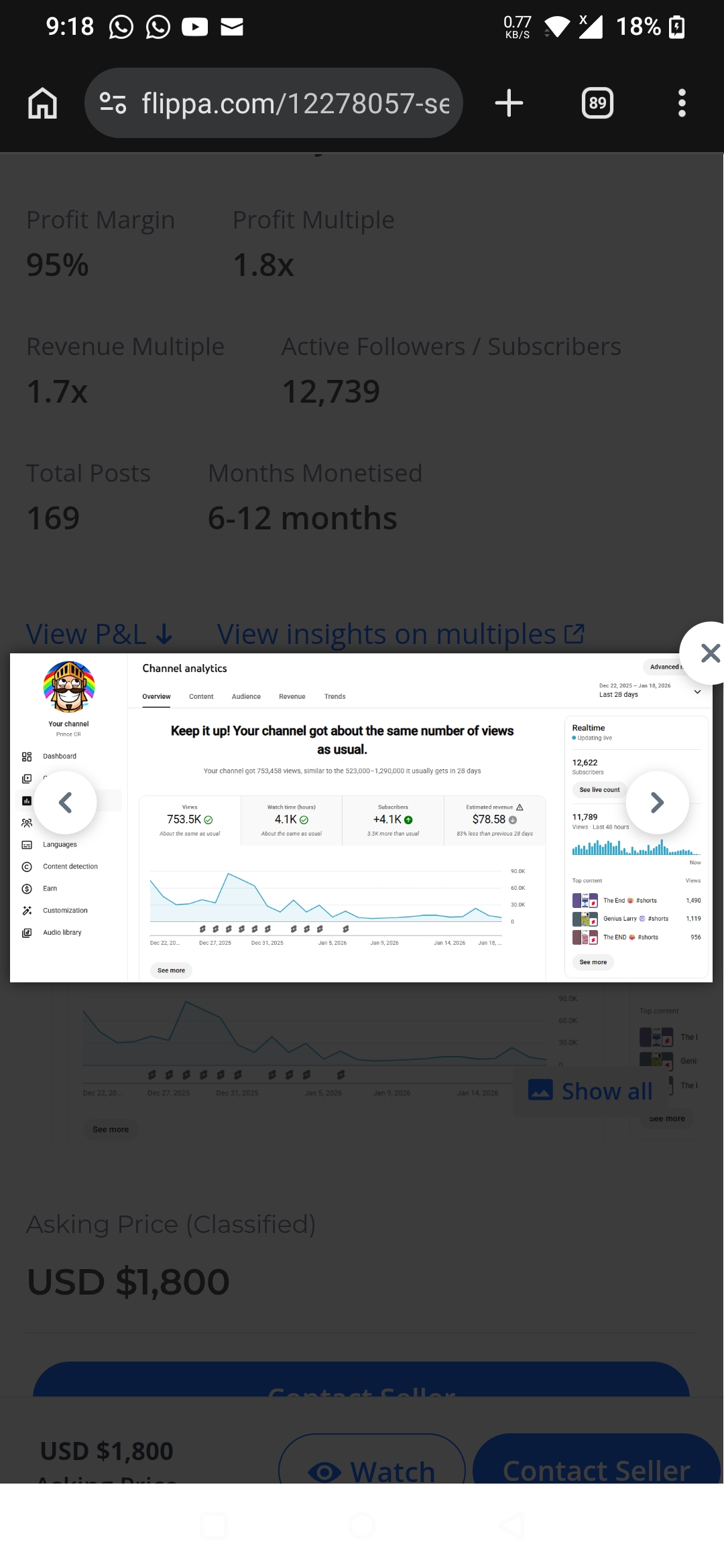
Task: Open the tab switcher showing 89
Action: pos(597,103)
